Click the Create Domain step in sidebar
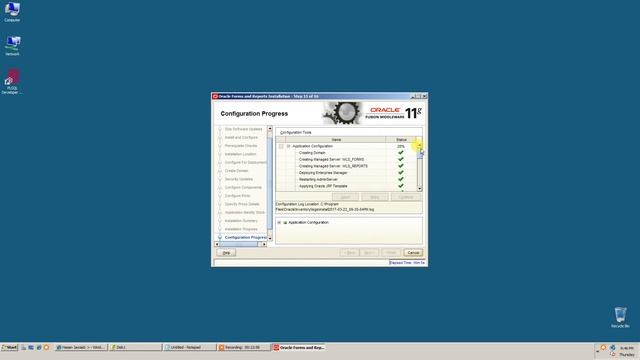 (x=237, y=171)
